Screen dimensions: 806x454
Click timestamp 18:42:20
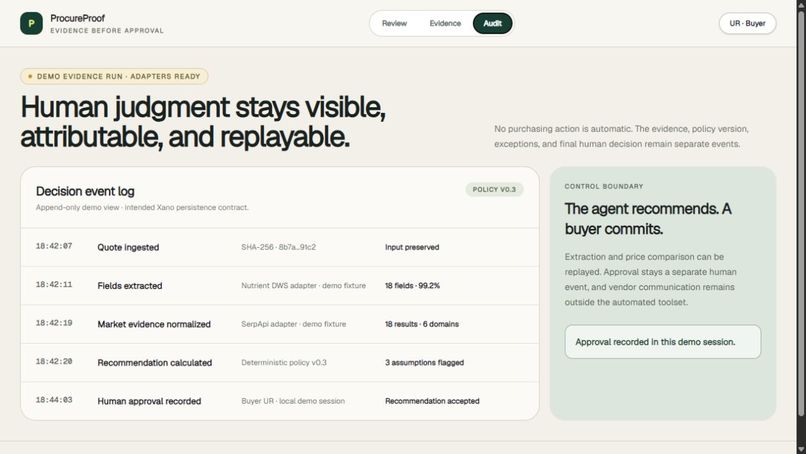click(54, 361)
